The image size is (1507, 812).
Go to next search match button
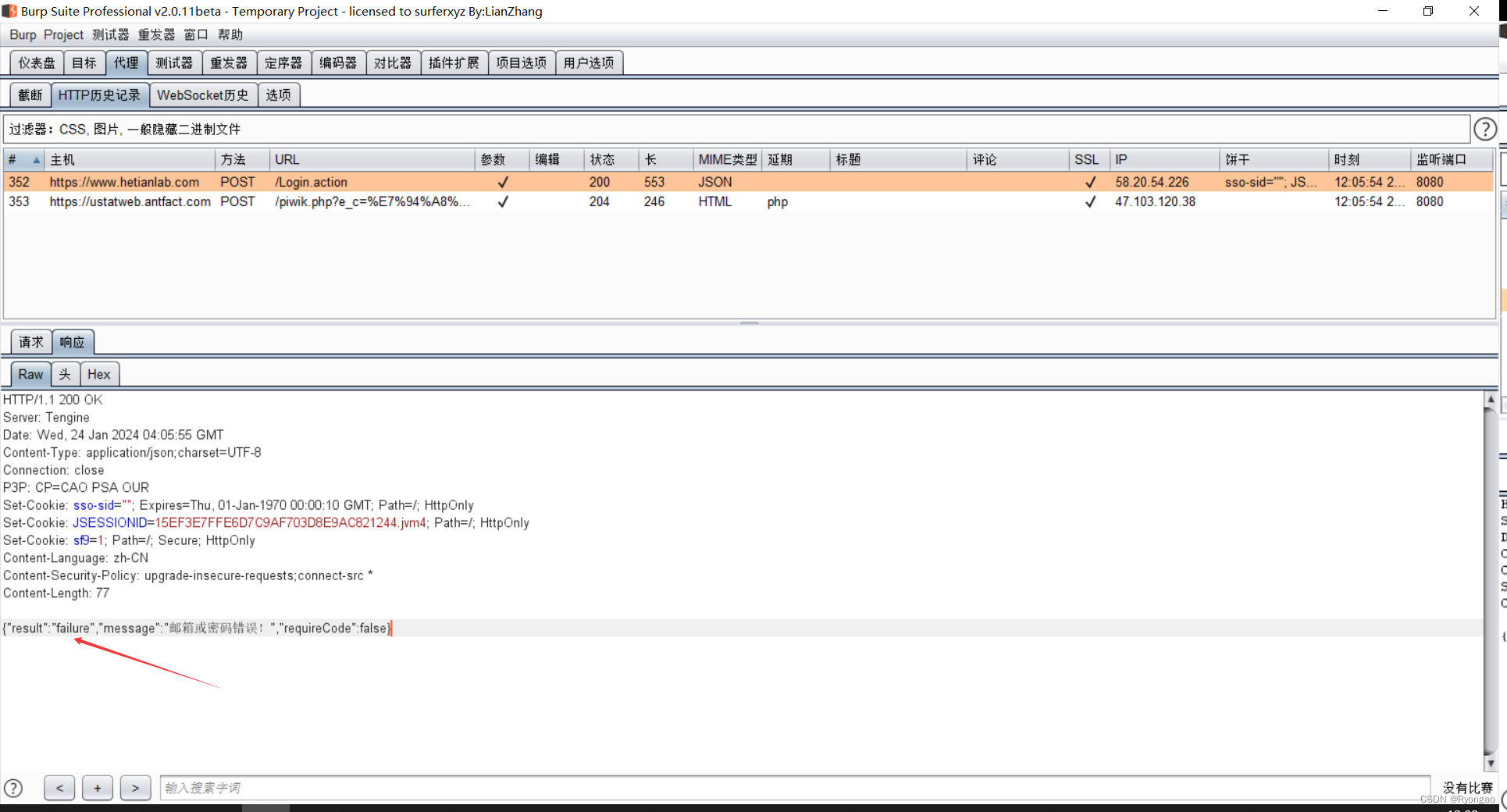coord(135,788)
